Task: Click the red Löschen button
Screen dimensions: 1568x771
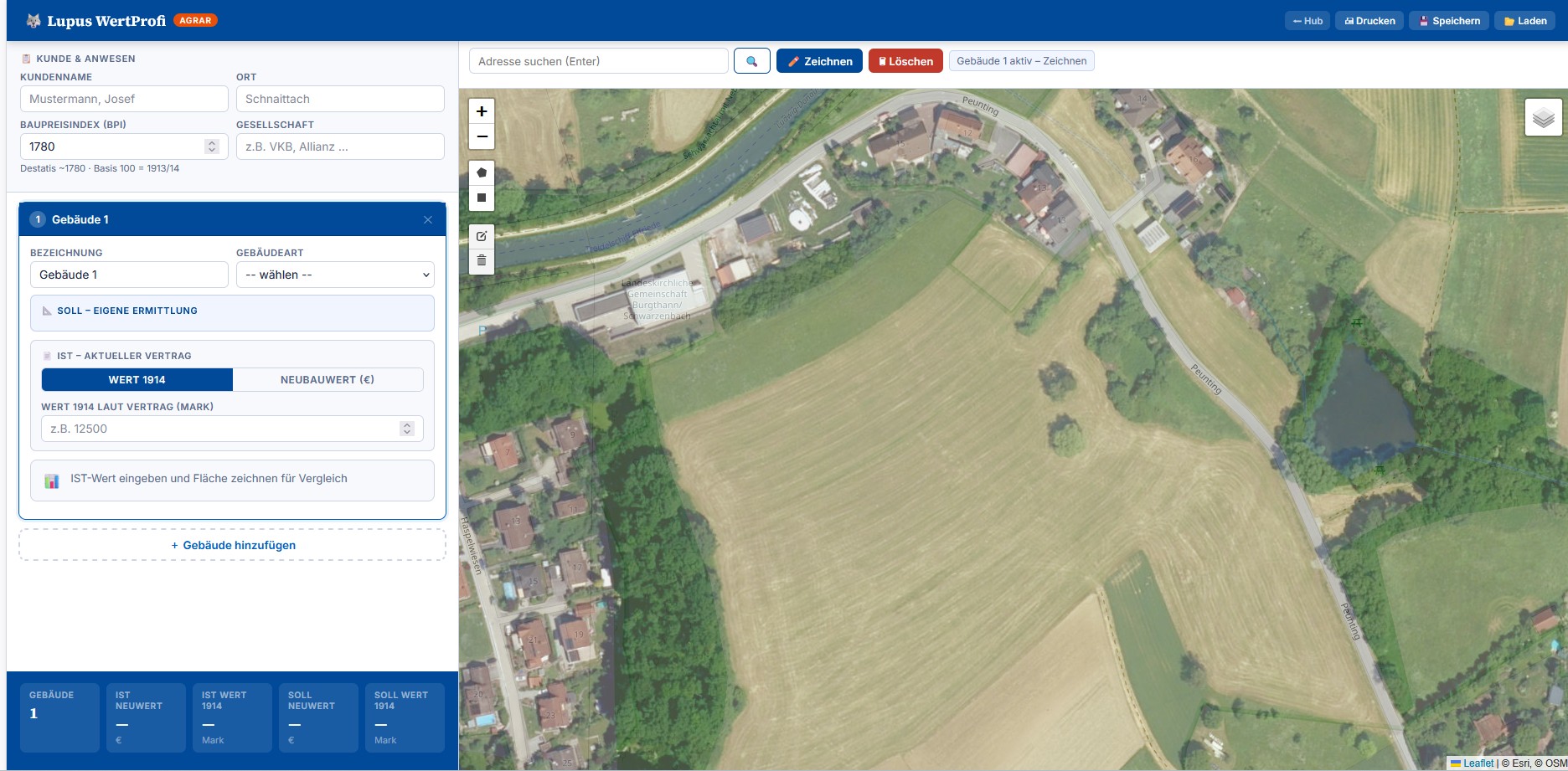Action: pyautogui.click(x=905, y=61)
